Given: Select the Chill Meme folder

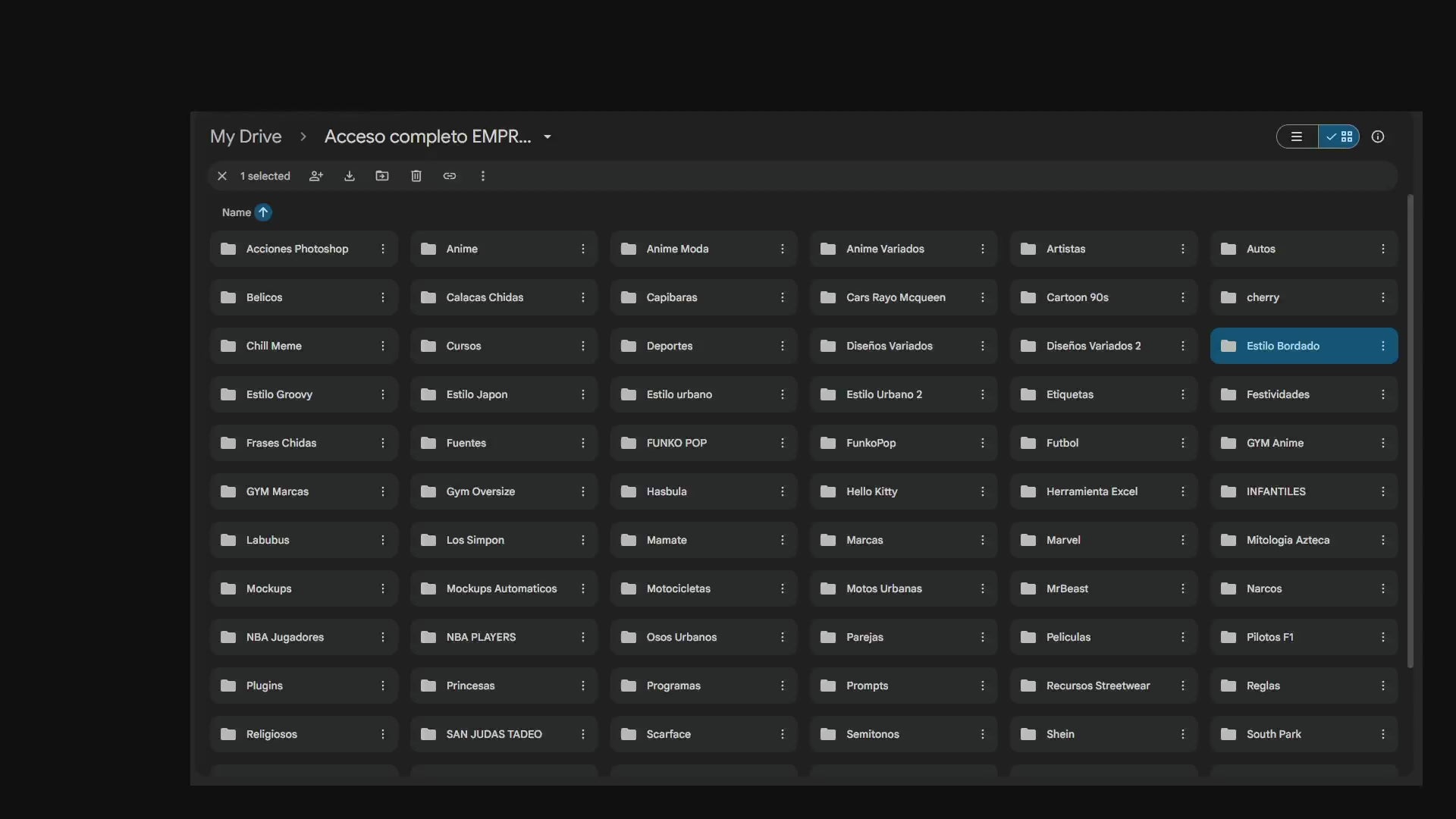Looking at the screenshot, I should 303,346.
